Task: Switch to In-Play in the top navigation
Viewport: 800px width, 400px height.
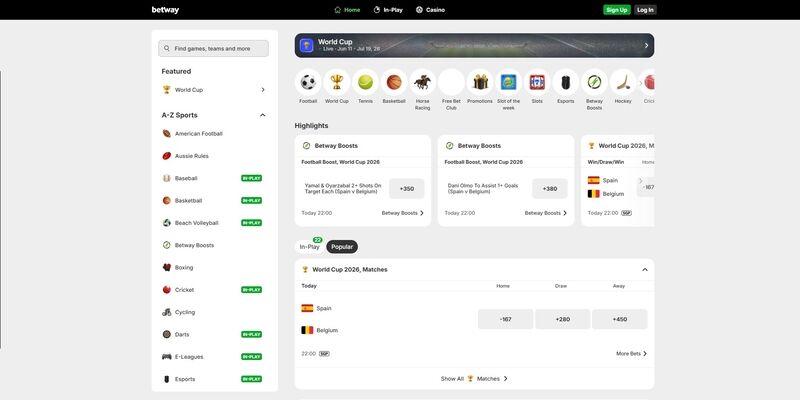Action: coord(388,10)
